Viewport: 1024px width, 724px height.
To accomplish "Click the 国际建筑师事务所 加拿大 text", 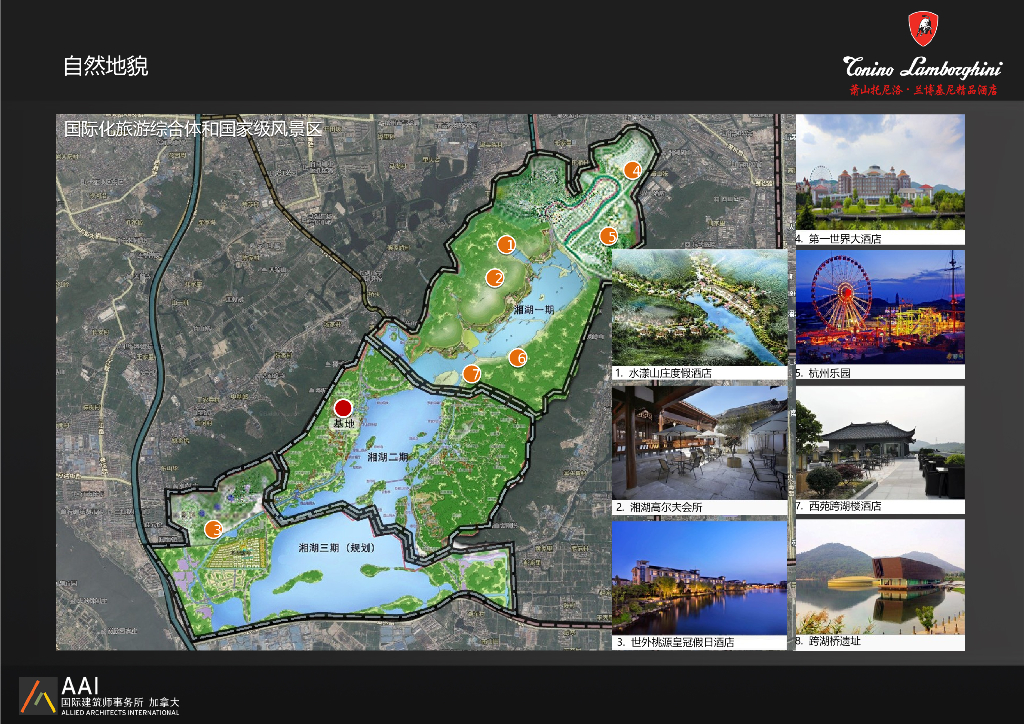I will click(120, 702).
